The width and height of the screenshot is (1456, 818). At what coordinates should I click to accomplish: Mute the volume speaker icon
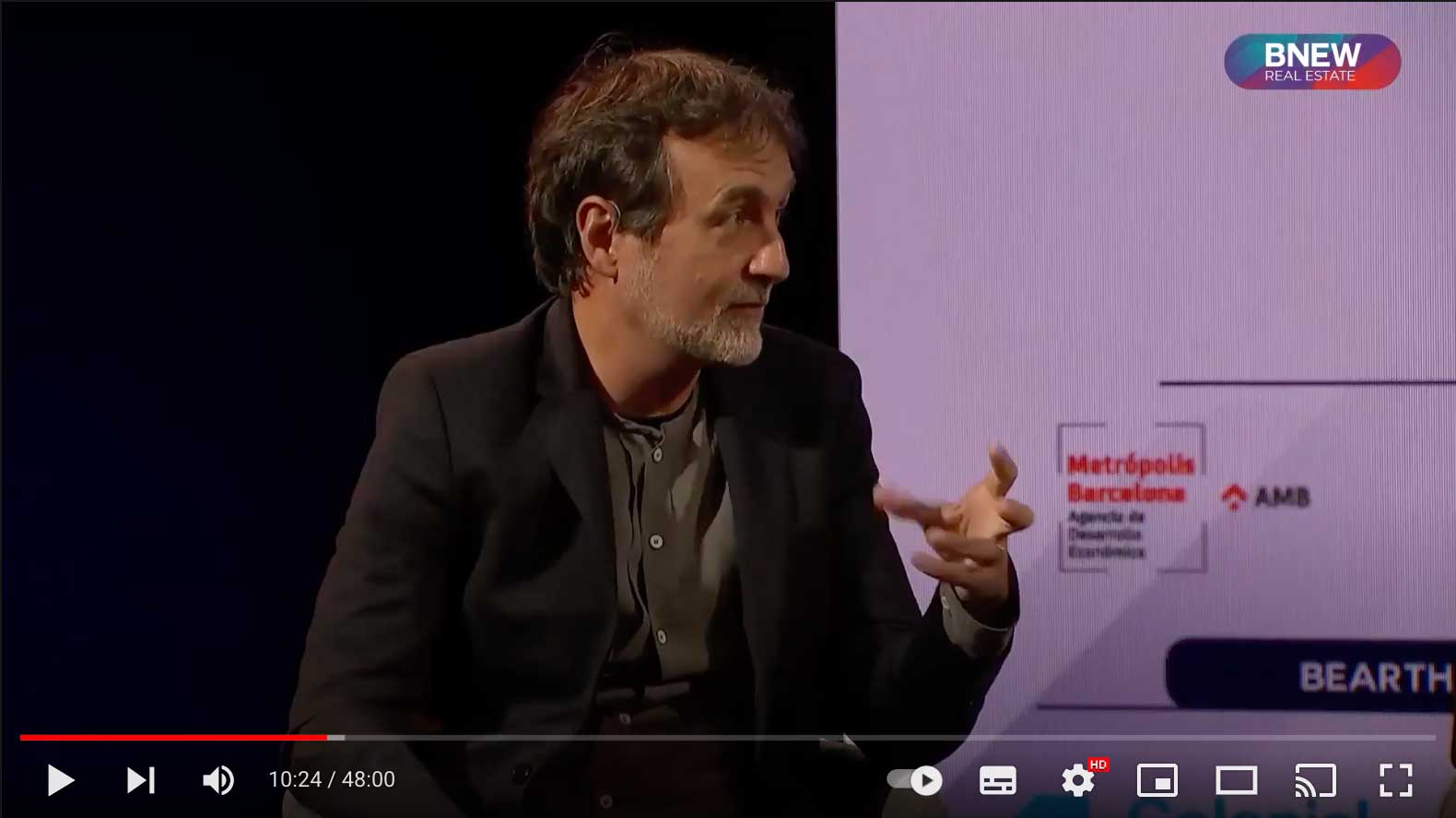(218, 780)
